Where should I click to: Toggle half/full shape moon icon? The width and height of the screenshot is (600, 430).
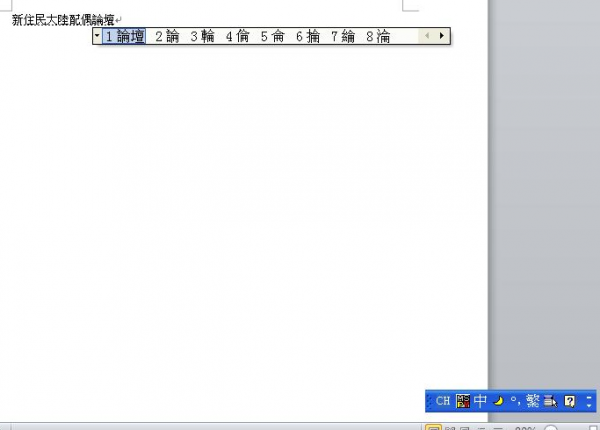pyautogui.click(x=498, y=401)
